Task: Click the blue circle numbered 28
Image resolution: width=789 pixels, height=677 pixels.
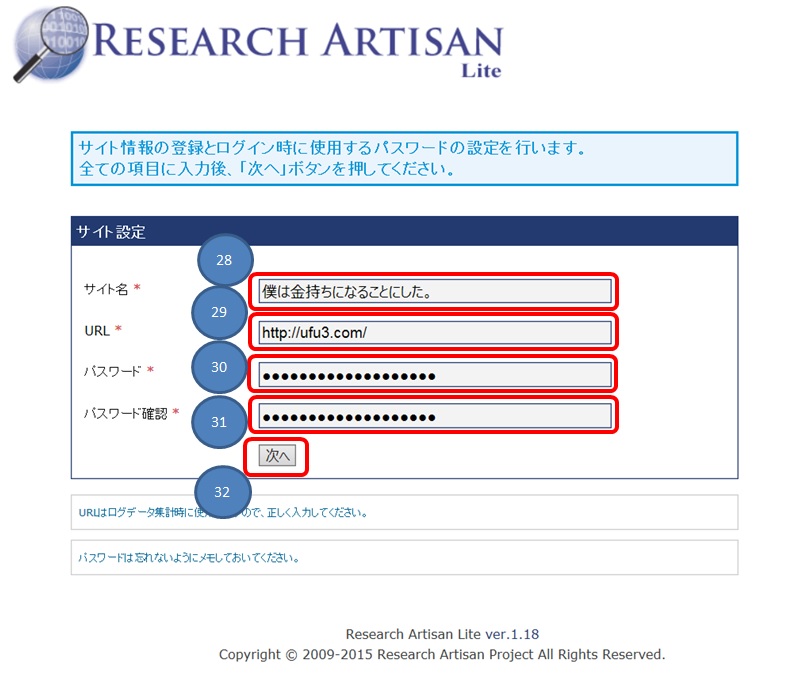Action: (x=224, y=260)
